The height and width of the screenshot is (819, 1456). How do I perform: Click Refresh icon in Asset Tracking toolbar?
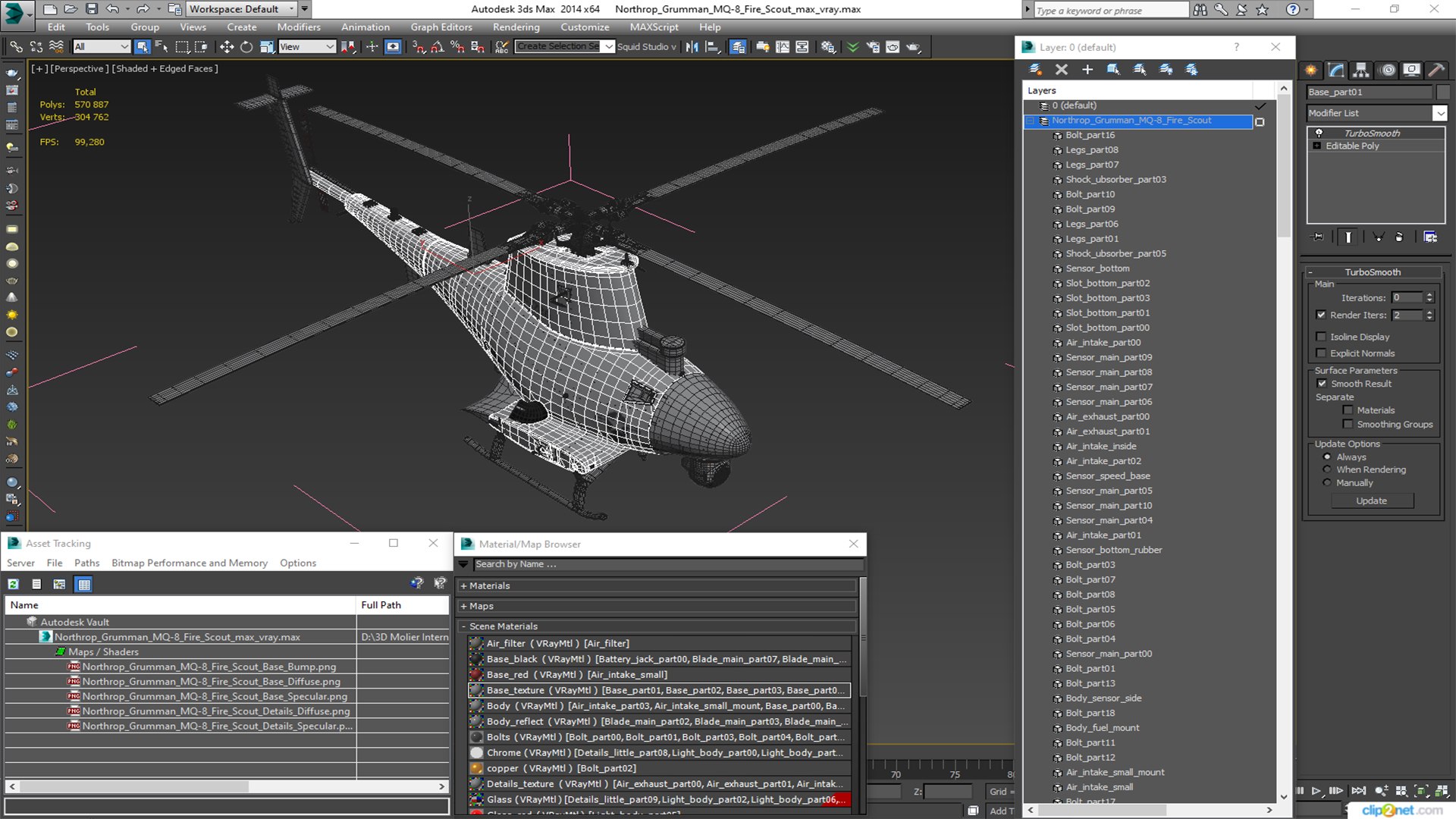point(14,584)
